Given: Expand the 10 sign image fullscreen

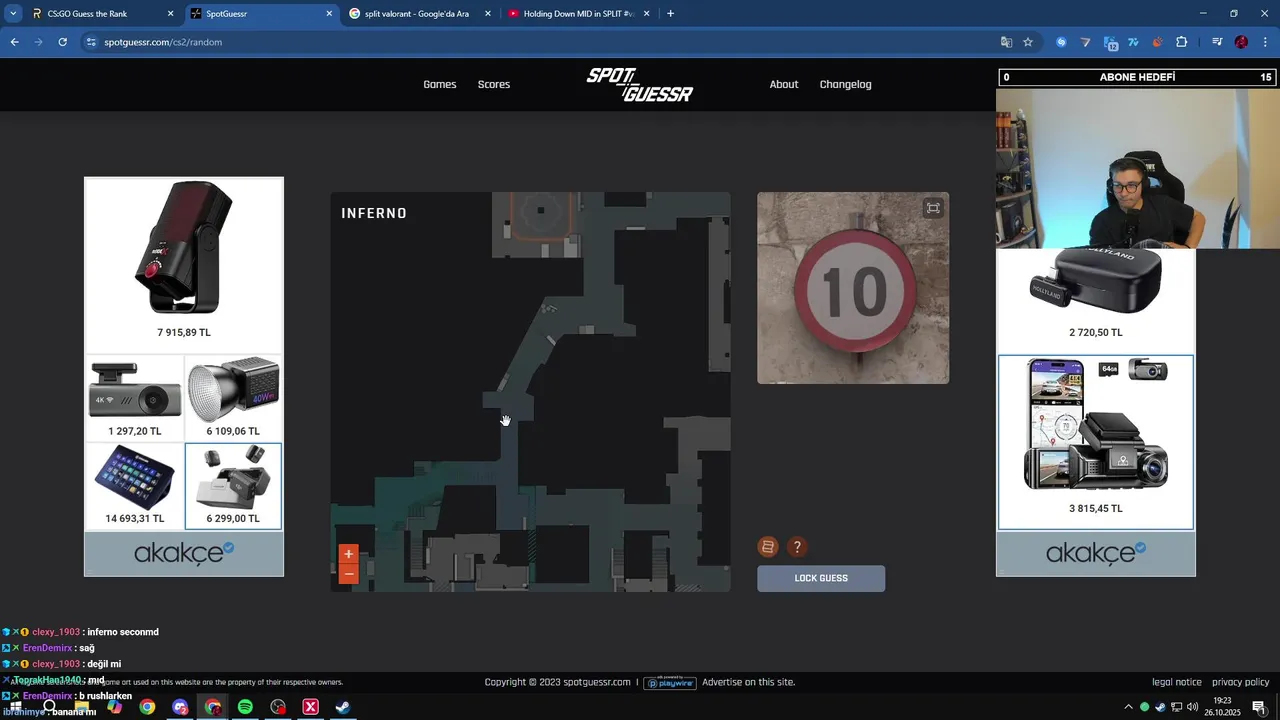Looking at the screenshot, I should [x=933, y=208].
